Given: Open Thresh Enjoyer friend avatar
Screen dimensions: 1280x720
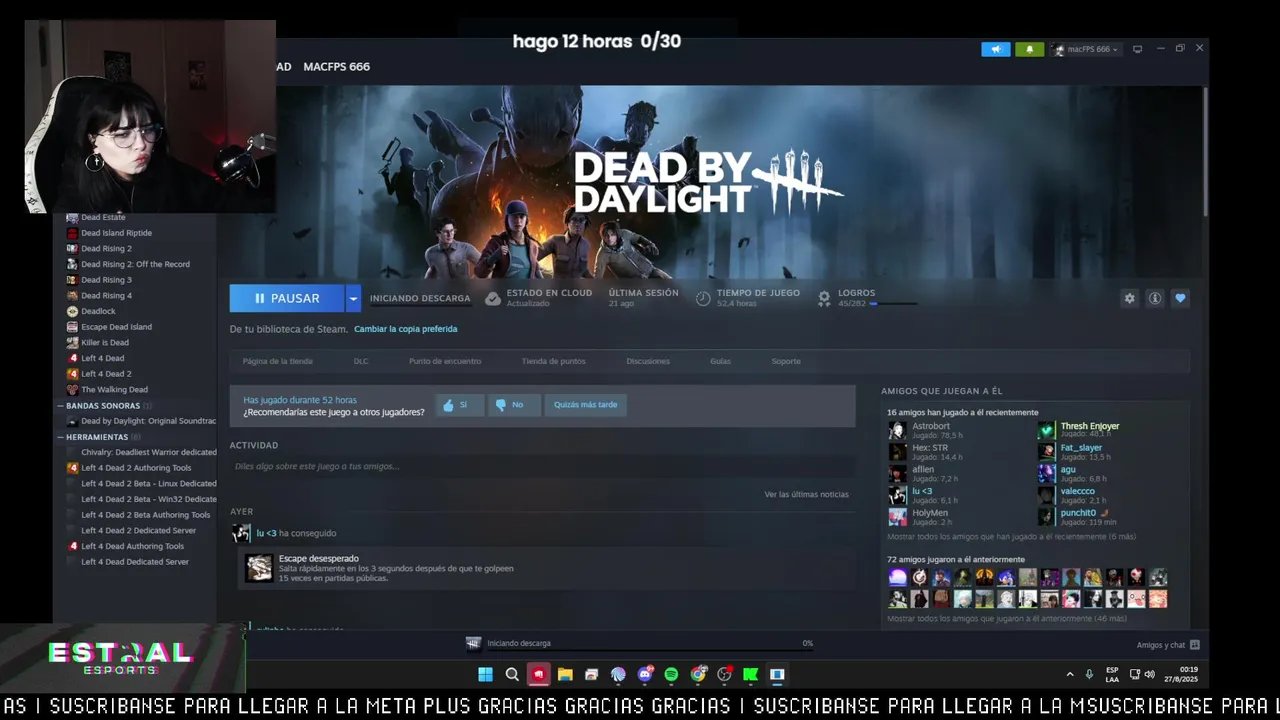Looking at the screenshot, I should [1046, 431].
